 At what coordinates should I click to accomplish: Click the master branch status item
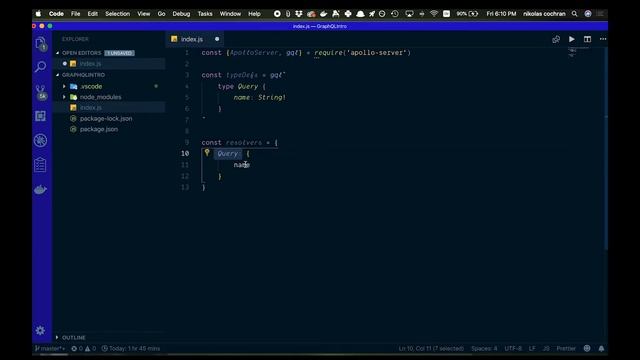[x=50, y=348]
